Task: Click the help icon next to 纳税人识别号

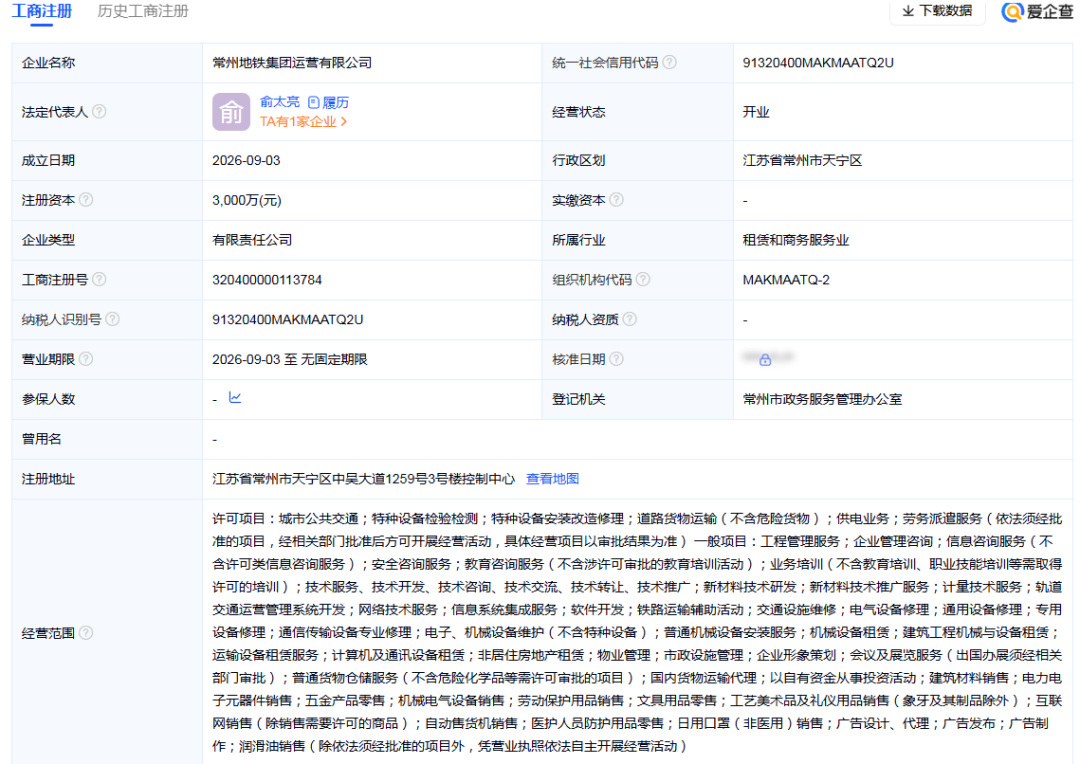Action: point(112,319)
